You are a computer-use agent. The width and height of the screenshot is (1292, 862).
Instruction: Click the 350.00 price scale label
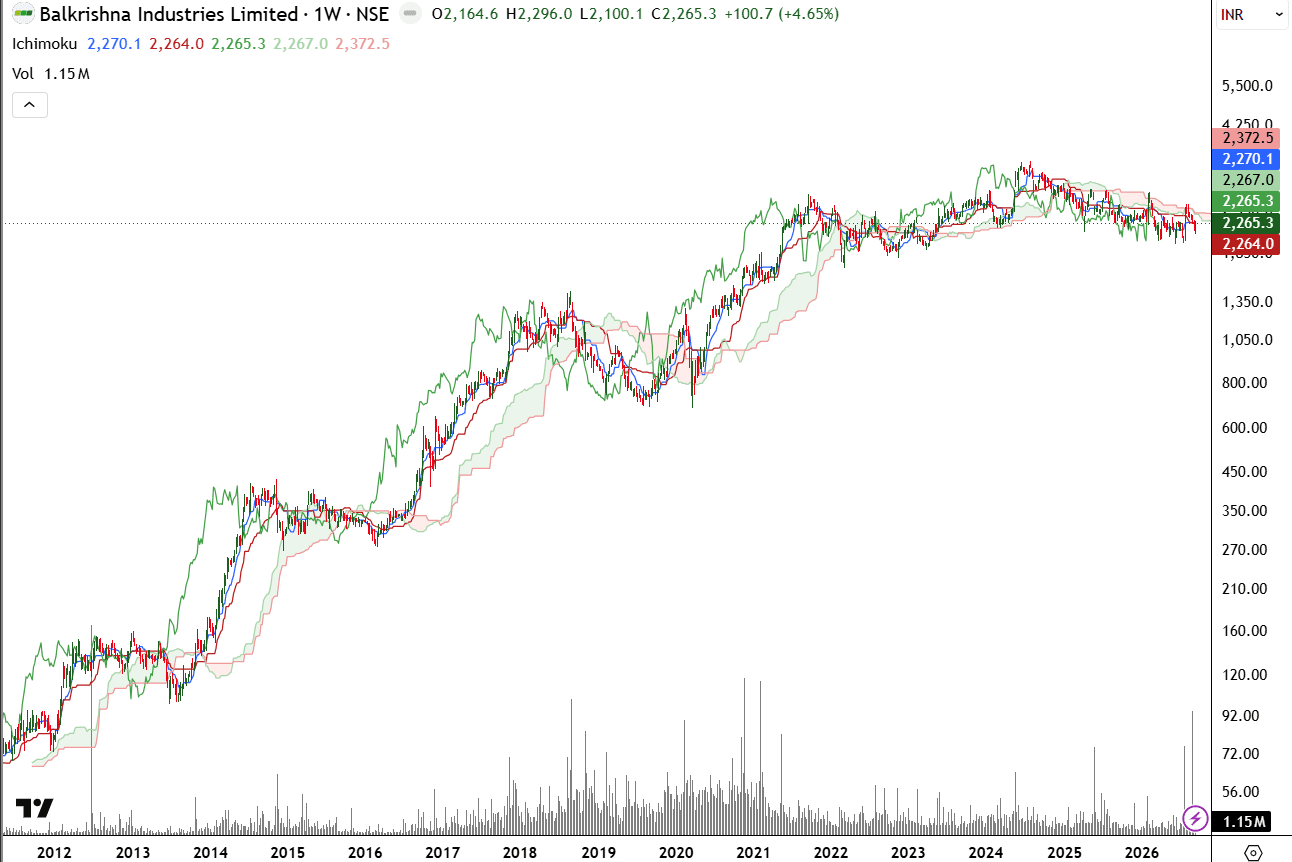click(1244, 511)
